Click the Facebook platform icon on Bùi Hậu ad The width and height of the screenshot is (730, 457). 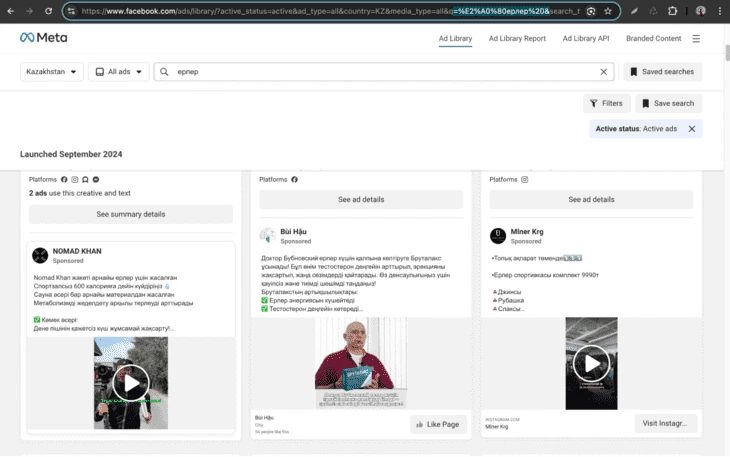tap(294, 180)
